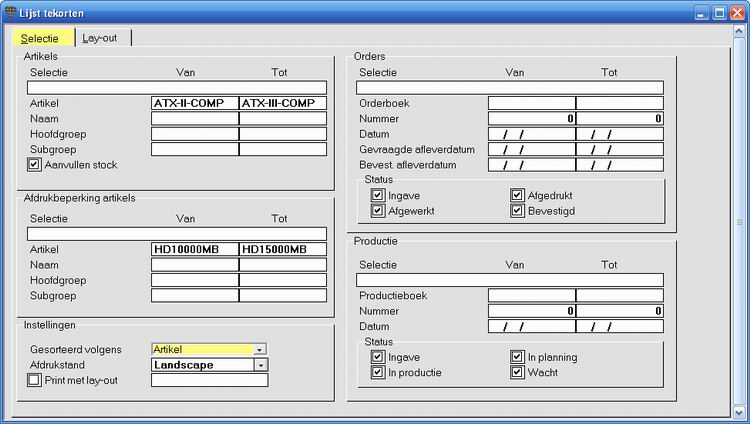The image size is (750, 424).
Task: Click the Orders Datum Van field
Action: pos(532,134)
